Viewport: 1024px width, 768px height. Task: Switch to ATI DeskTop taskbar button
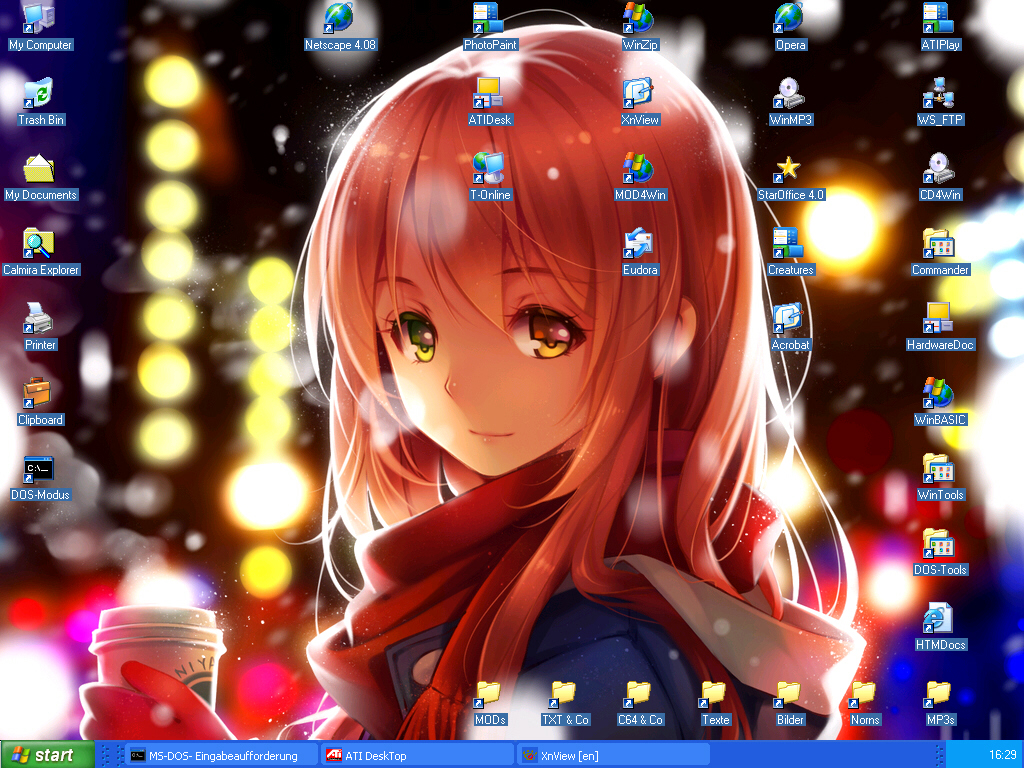pos(417,756)
